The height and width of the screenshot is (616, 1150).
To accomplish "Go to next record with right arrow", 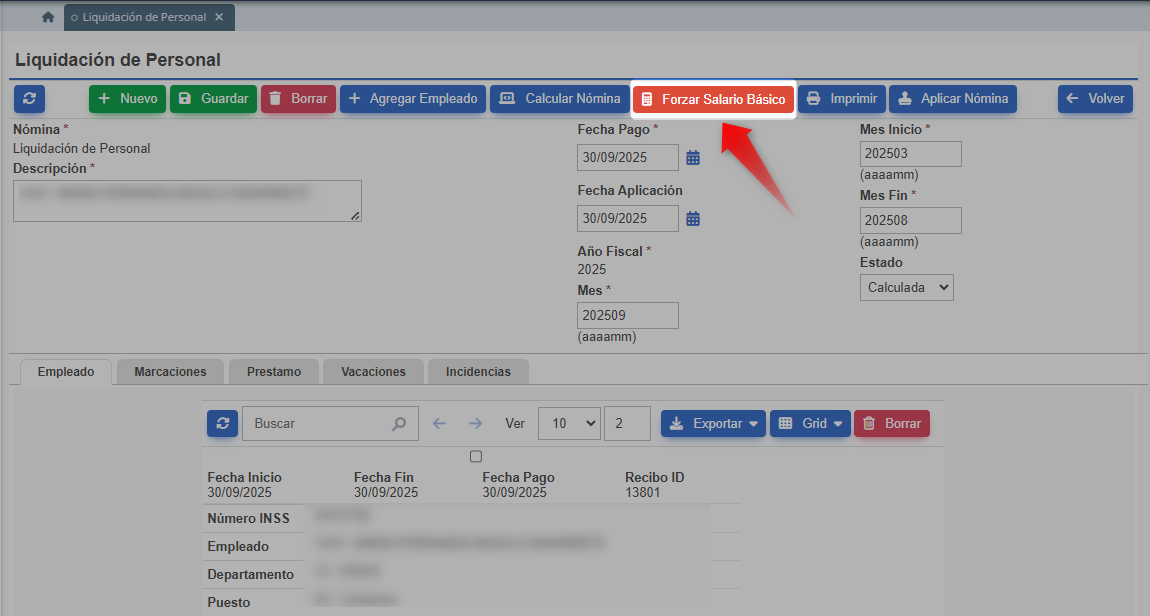I will click(475, 423).
